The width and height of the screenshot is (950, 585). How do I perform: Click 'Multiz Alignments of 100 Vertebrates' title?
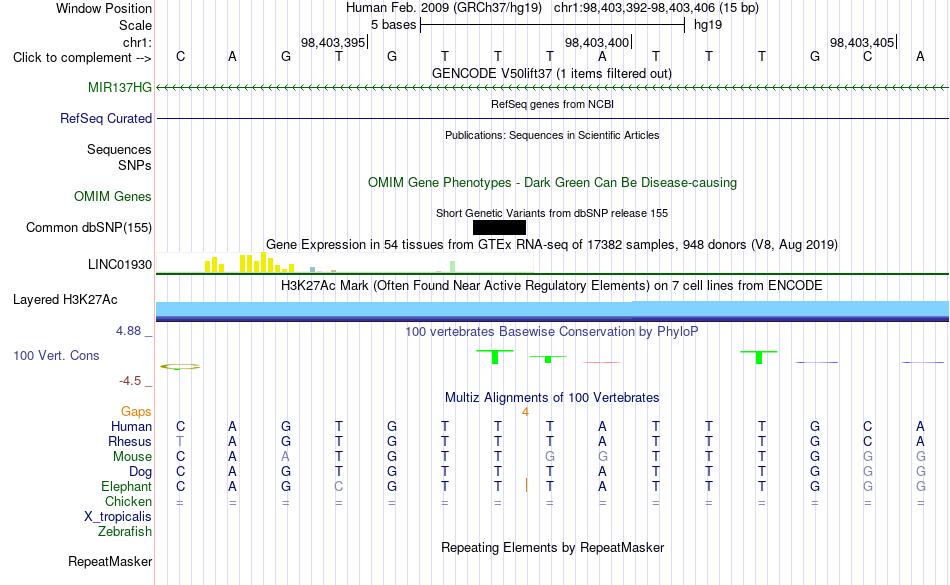pos(552,397)
